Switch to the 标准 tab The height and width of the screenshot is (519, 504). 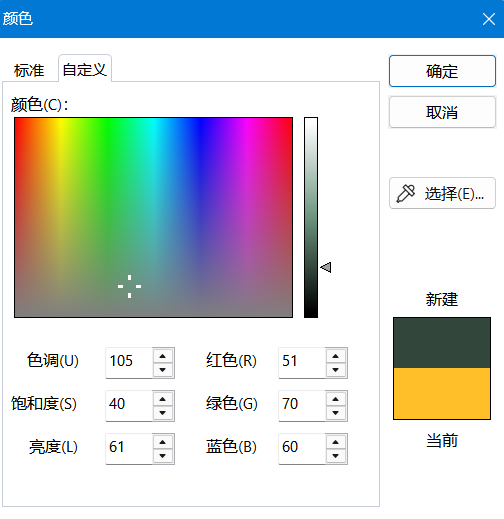[x=29, y=70]
